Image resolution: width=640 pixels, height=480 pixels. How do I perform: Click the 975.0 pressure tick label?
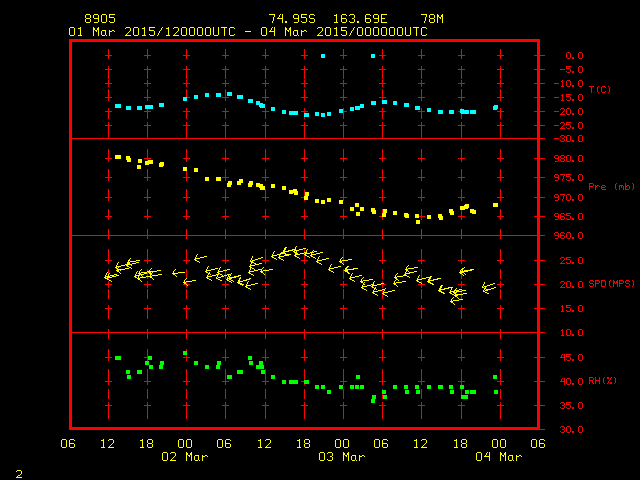tap(571, 178)
